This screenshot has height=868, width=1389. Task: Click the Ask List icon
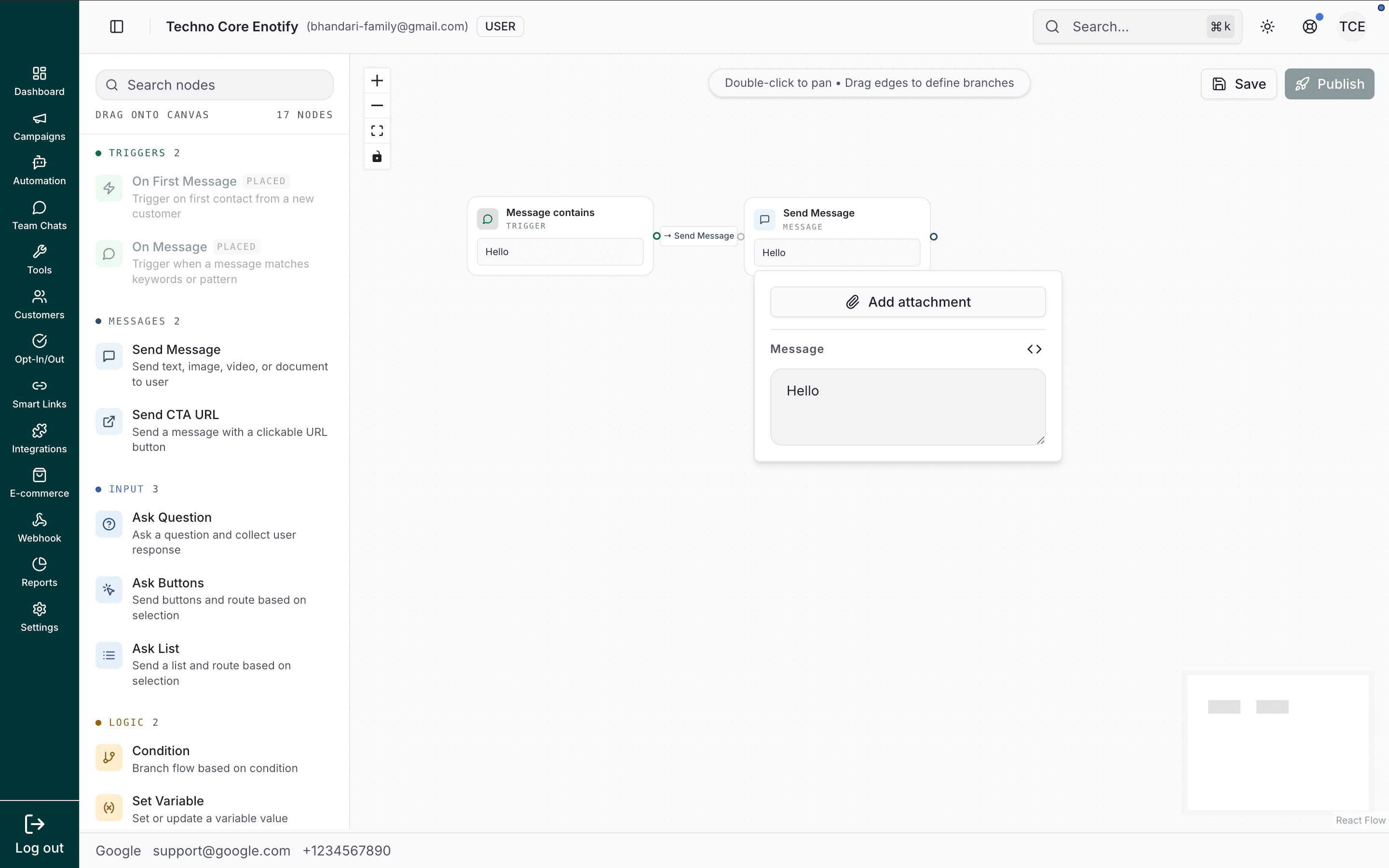pyautogui.click(x=109, y=656)
